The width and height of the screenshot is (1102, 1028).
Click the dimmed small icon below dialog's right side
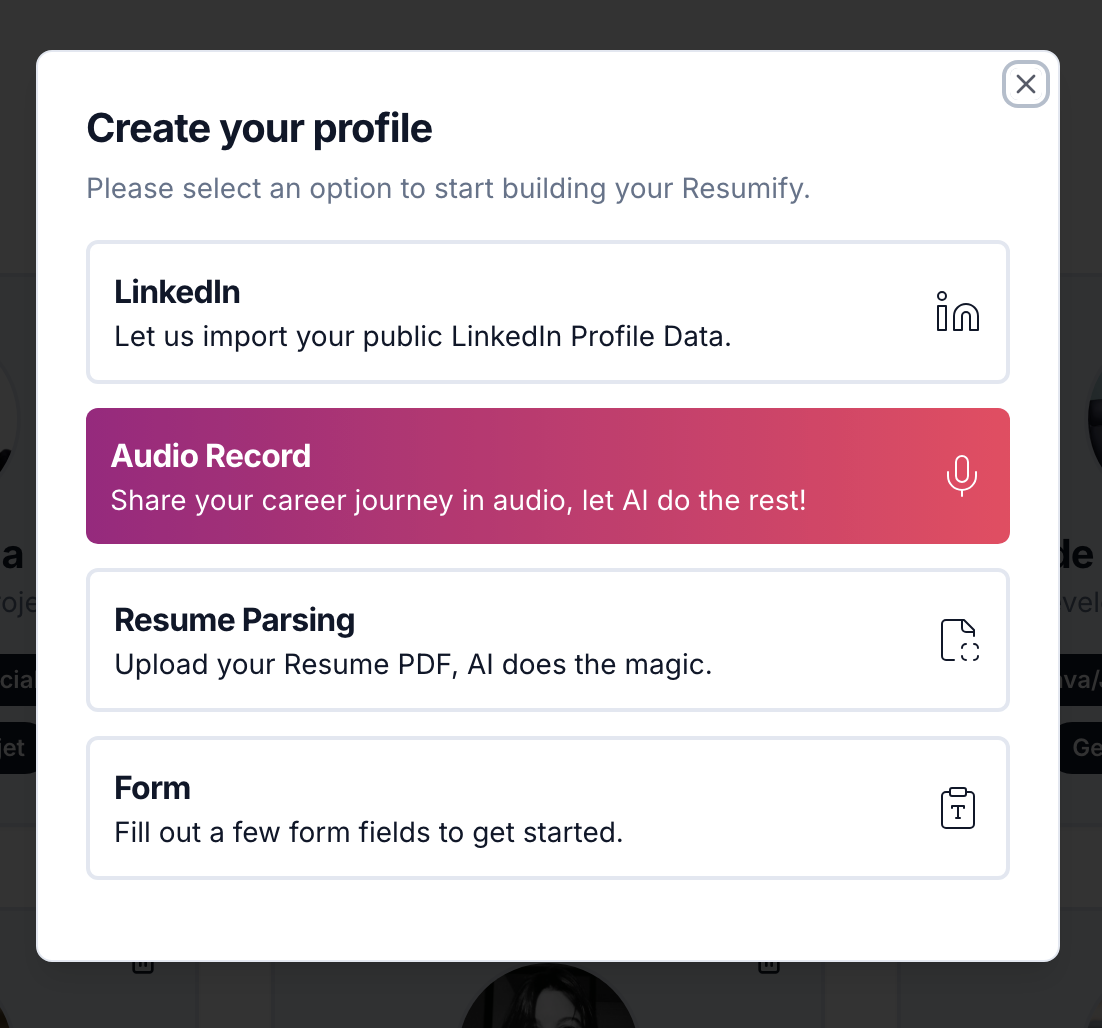coord(768,967)
